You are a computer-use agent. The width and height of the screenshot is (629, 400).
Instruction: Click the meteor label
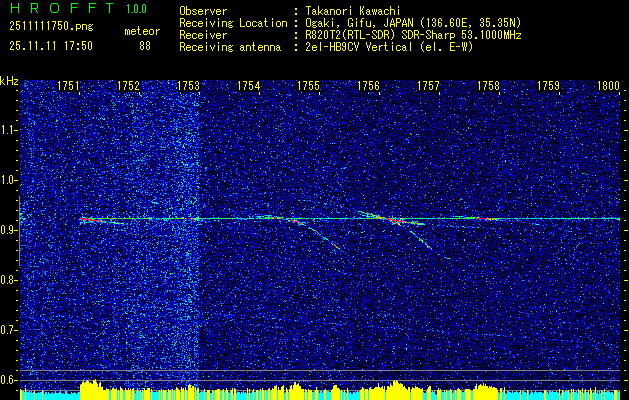(x=142, y=31)
